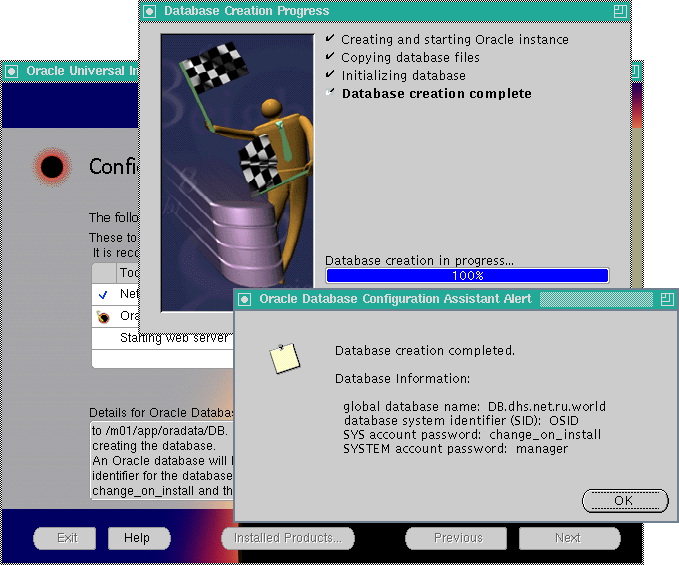The height and width of the screenshot is (565, 679).
Task: Click the Next button in the installer
Action: tap(567, 538)
